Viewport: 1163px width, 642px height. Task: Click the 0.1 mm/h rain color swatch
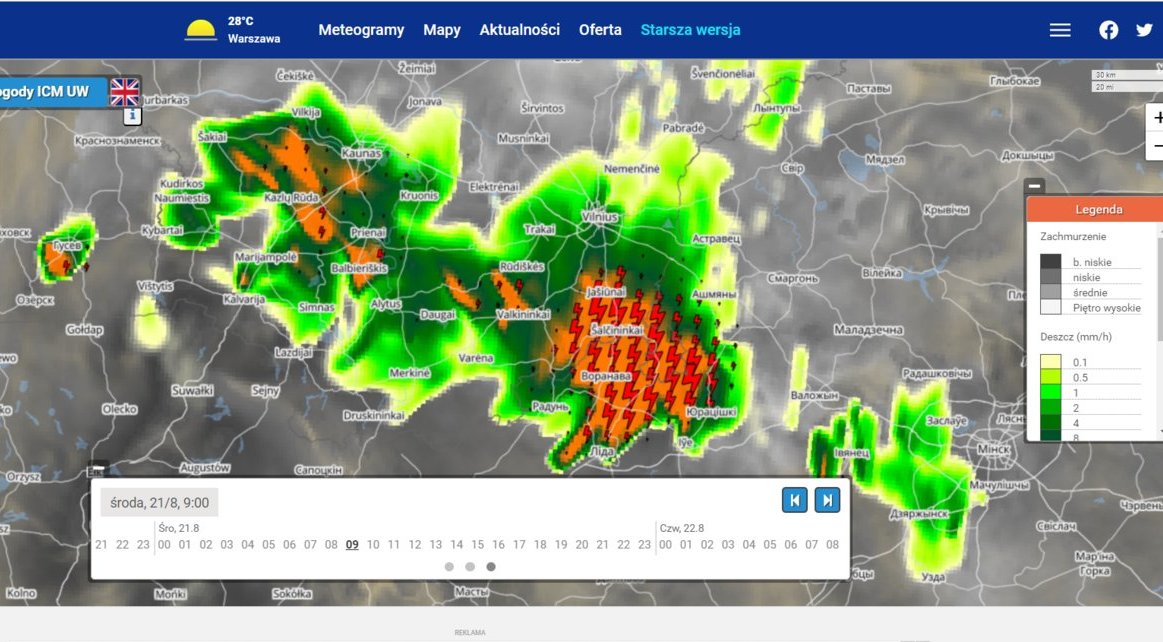point(1050,362)
